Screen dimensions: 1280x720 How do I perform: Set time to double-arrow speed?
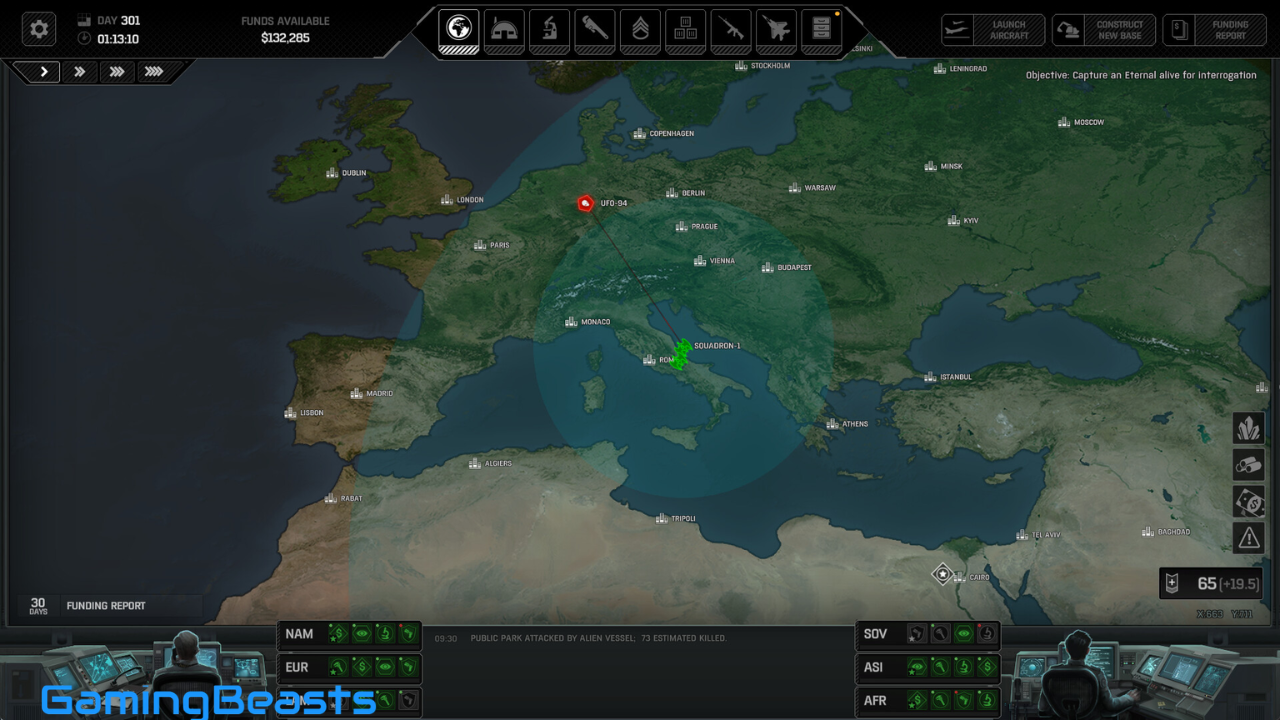click(x=79, y=72)
